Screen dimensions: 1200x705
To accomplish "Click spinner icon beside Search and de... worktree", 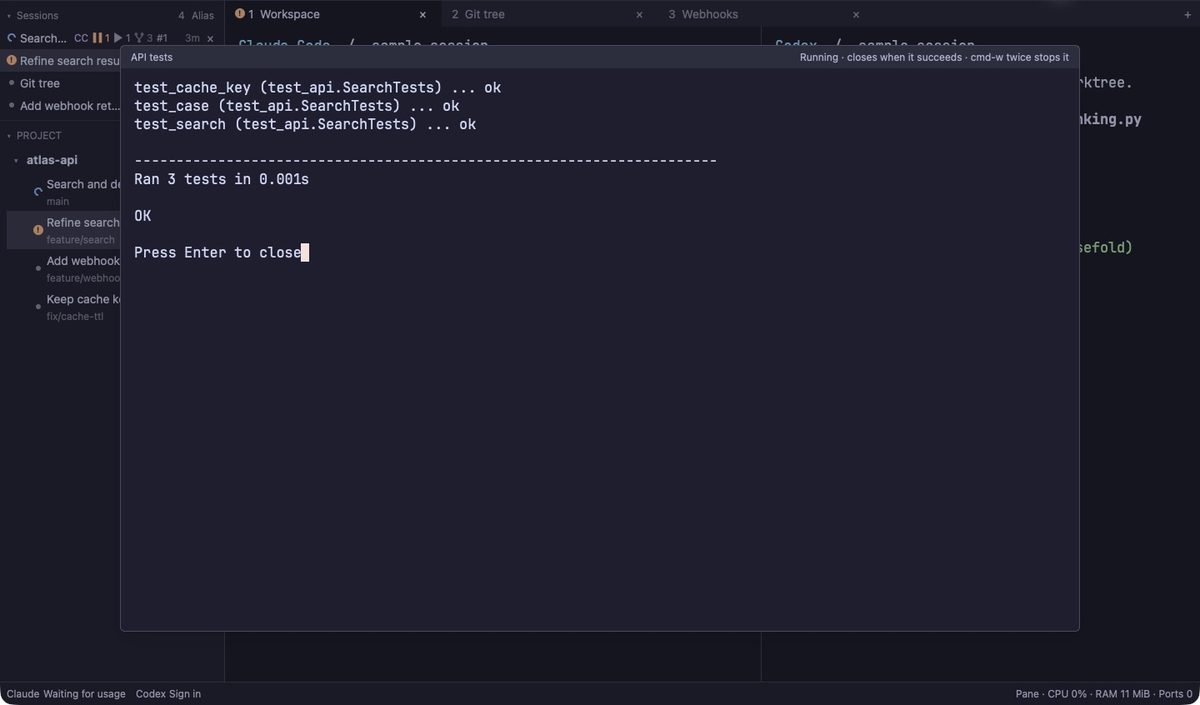I will pos(38,190).
